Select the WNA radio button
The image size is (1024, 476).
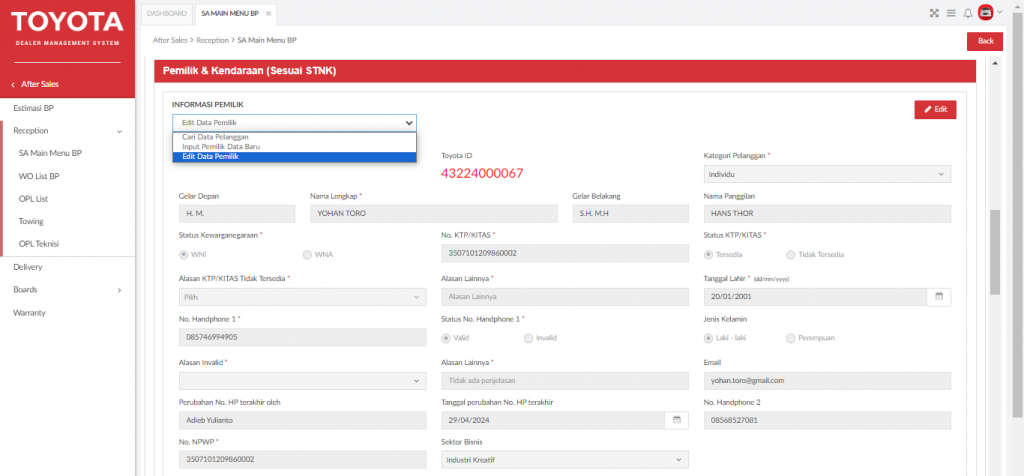click(307, 255)
